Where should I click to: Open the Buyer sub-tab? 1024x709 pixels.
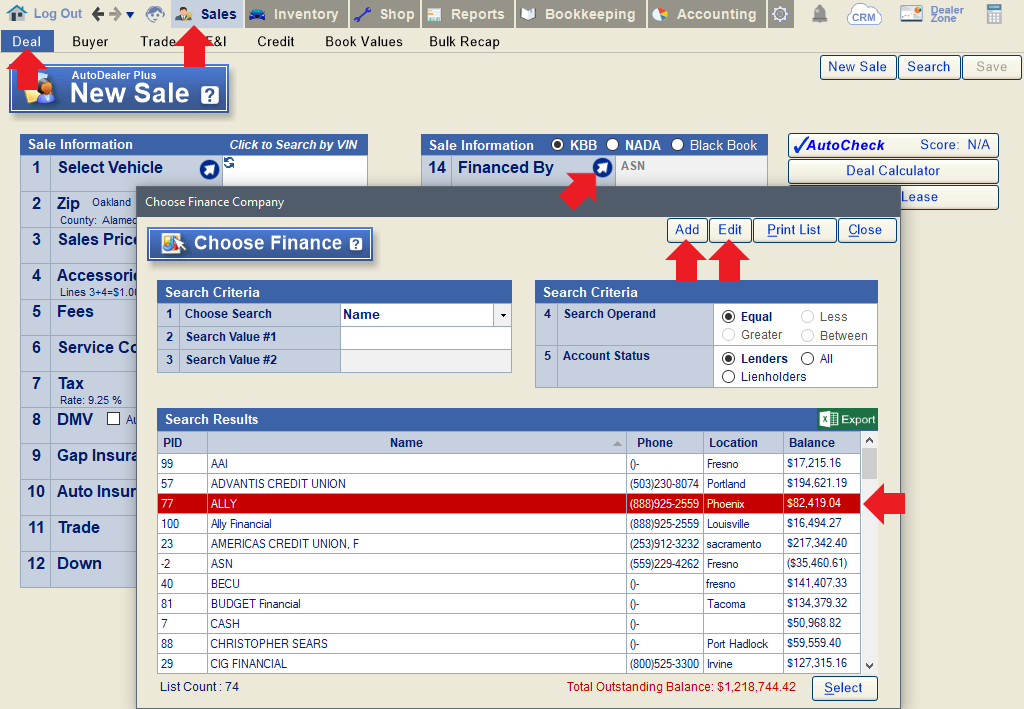coord(90,42)
